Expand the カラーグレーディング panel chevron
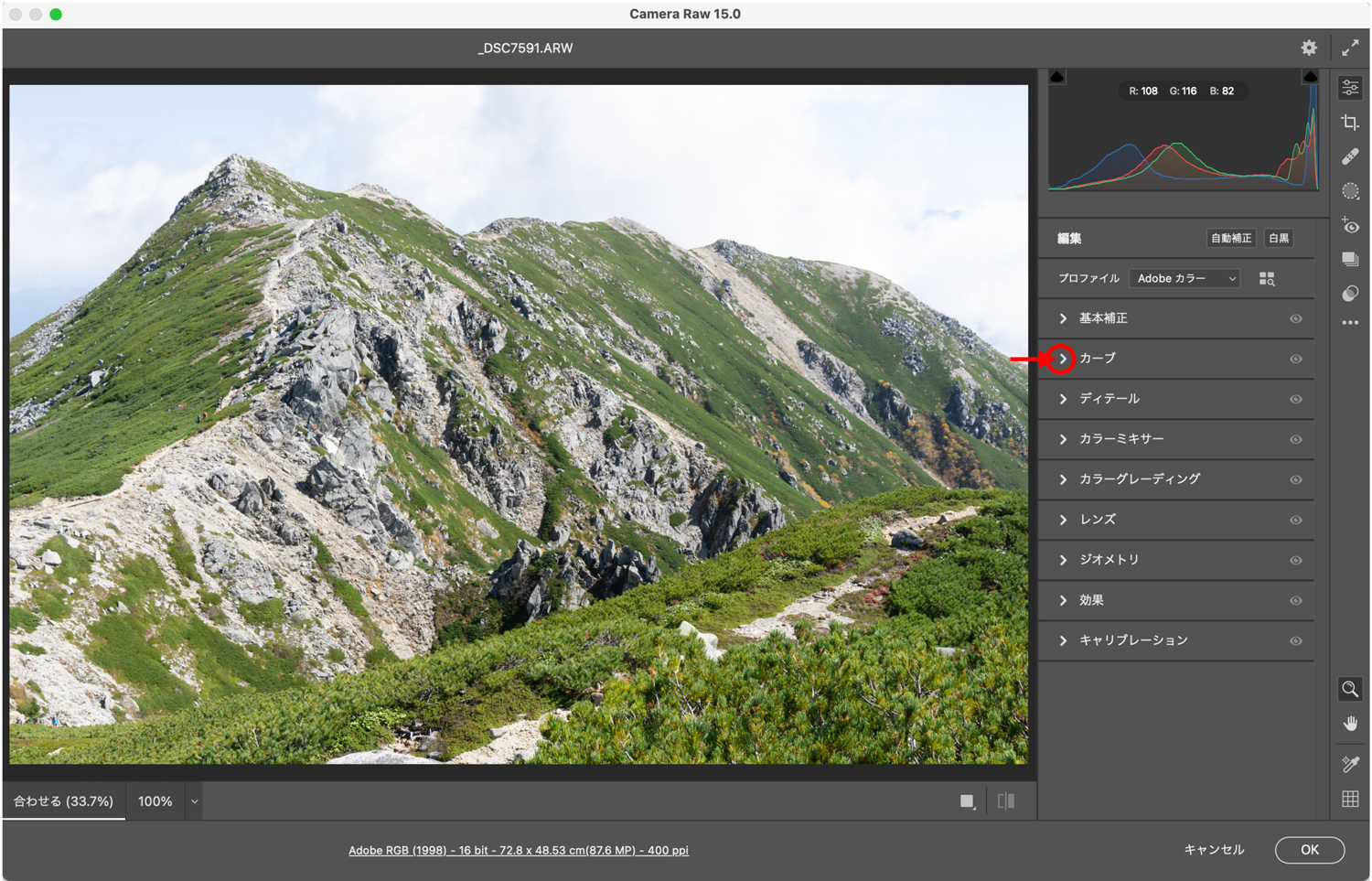The width and height of the screenshot is (1372, 881). [1063, 479]
